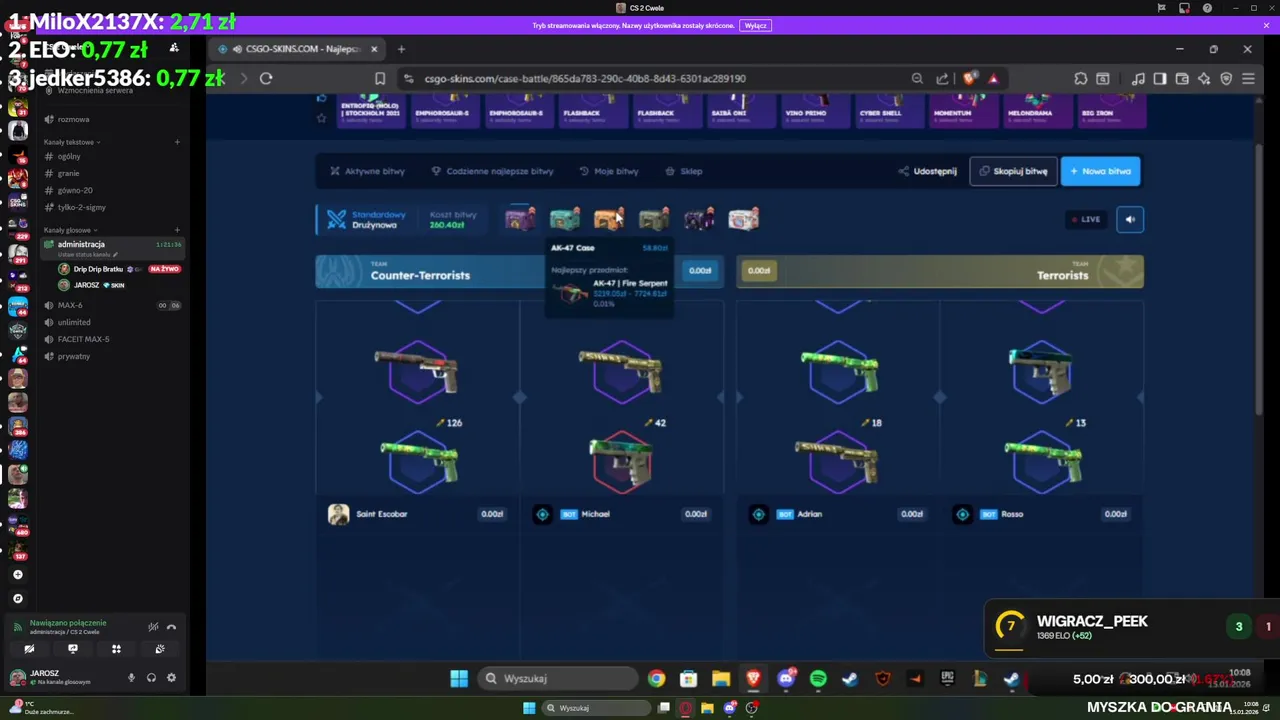Open browser zoom-out magnifier icon

(917, 78)
